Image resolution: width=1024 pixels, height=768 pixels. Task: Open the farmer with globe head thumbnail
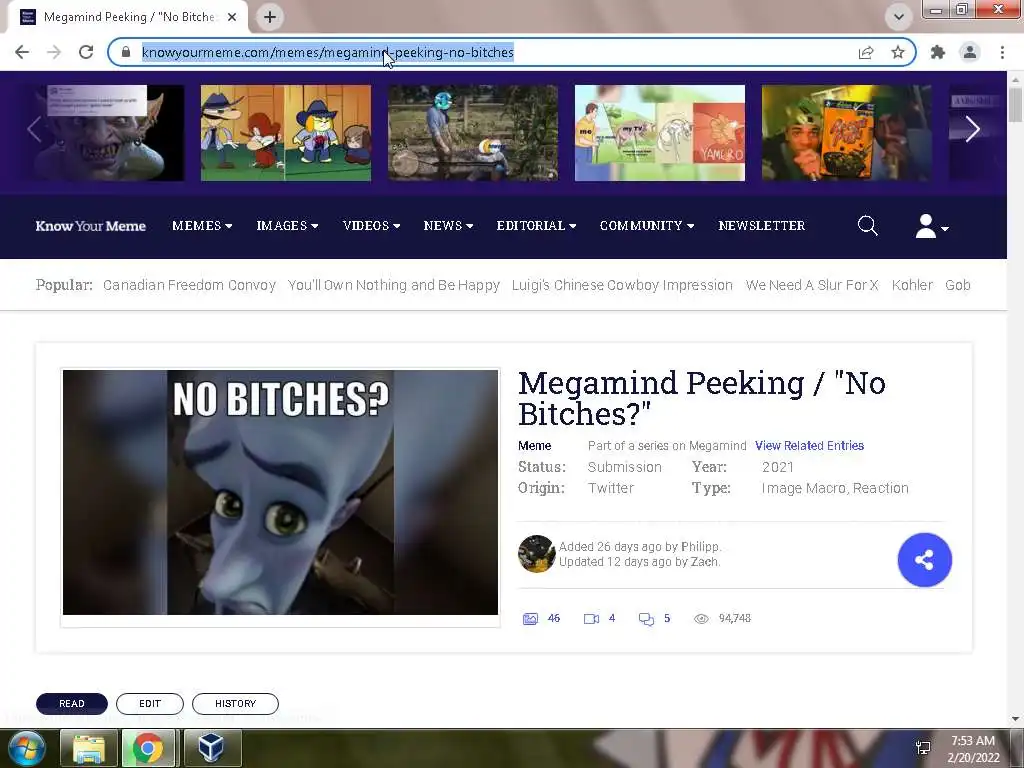[x=473, y=133]
